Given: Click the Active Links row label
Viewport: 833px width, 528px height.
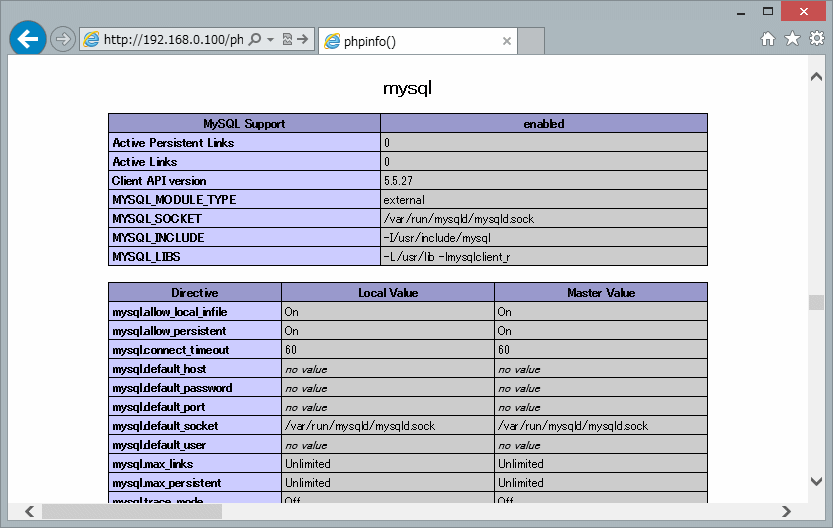Looking at the screenshot, I should [144, 162].
